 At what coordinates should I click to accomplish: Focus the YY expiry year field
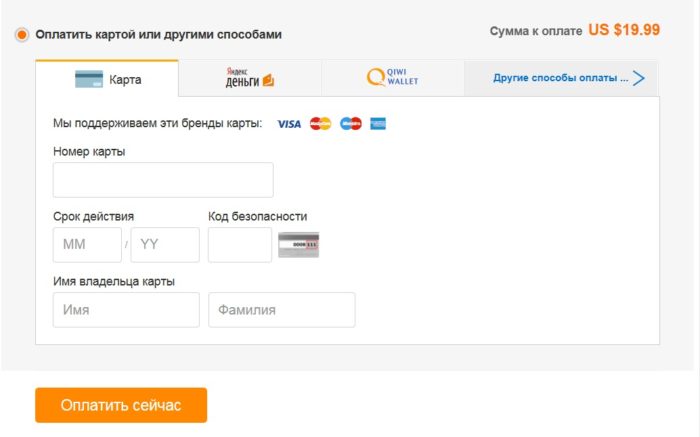coord(165,245)
